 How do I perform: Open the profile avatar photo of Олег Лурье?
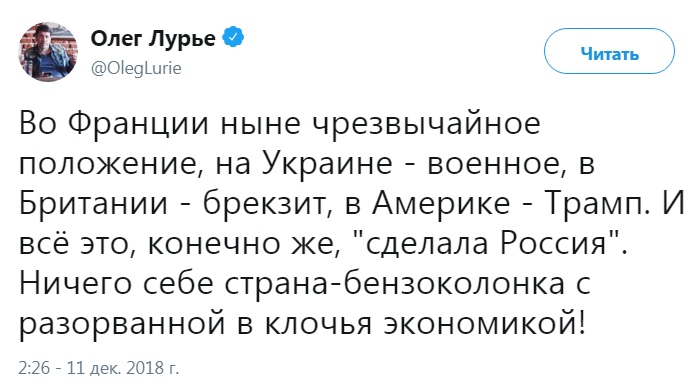pos(48,52)
